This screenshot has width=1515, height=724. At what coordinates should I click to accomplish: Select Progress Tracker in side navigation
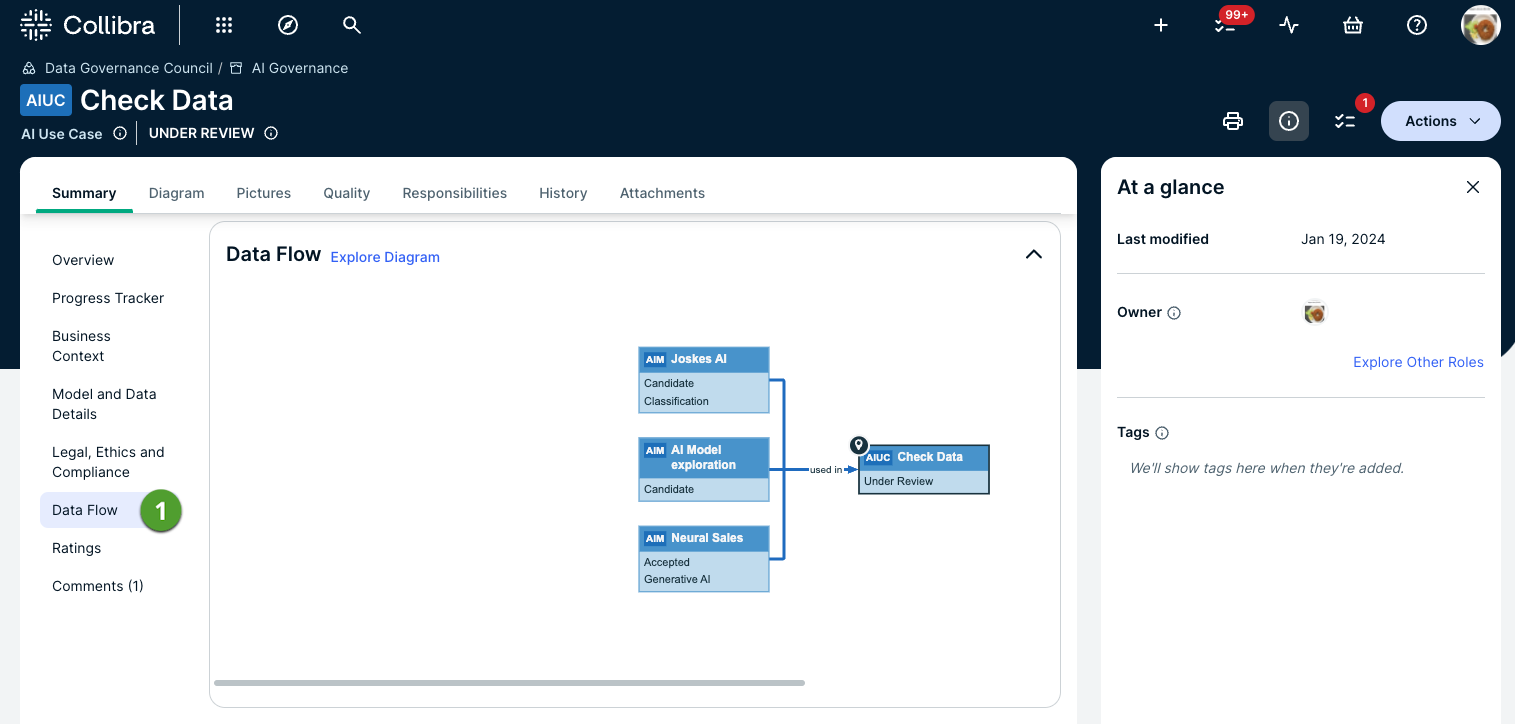[108, 298]
